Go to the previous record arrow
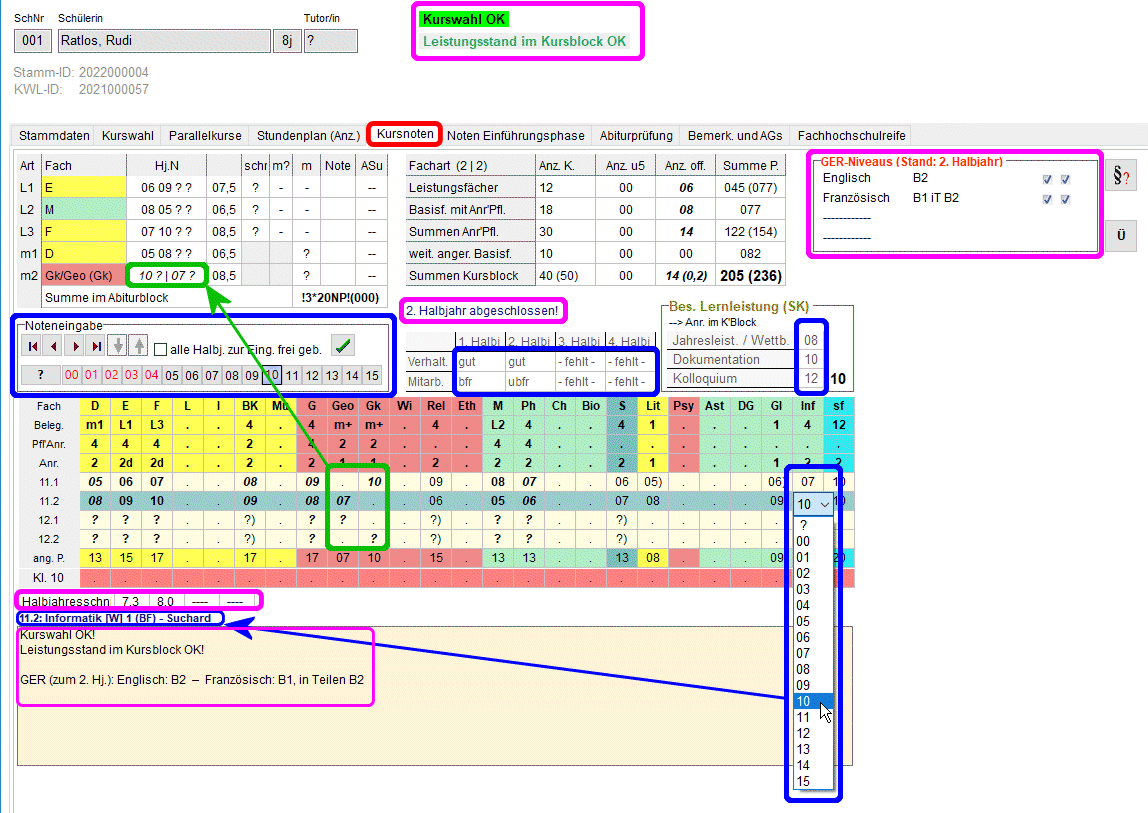The width and height of the screenshot is (1148, 813). tap(54, 346)
